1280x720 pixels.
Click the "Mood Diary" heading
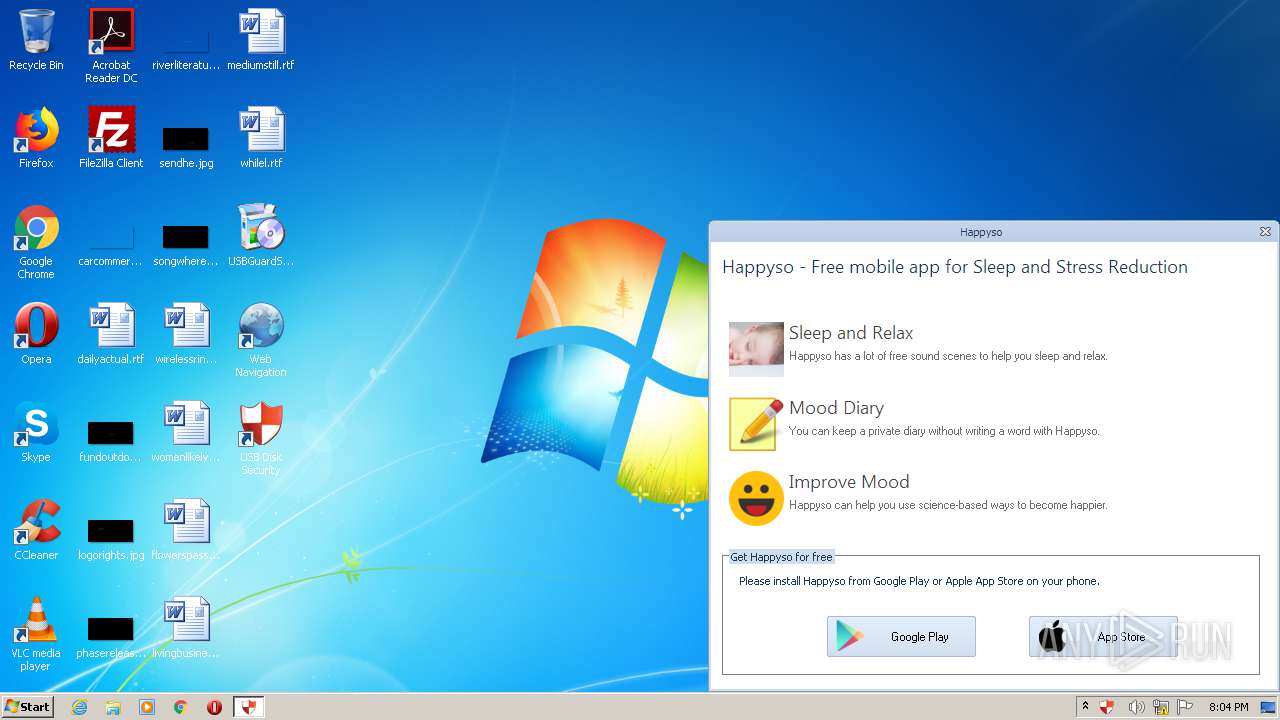coord(836,408)
